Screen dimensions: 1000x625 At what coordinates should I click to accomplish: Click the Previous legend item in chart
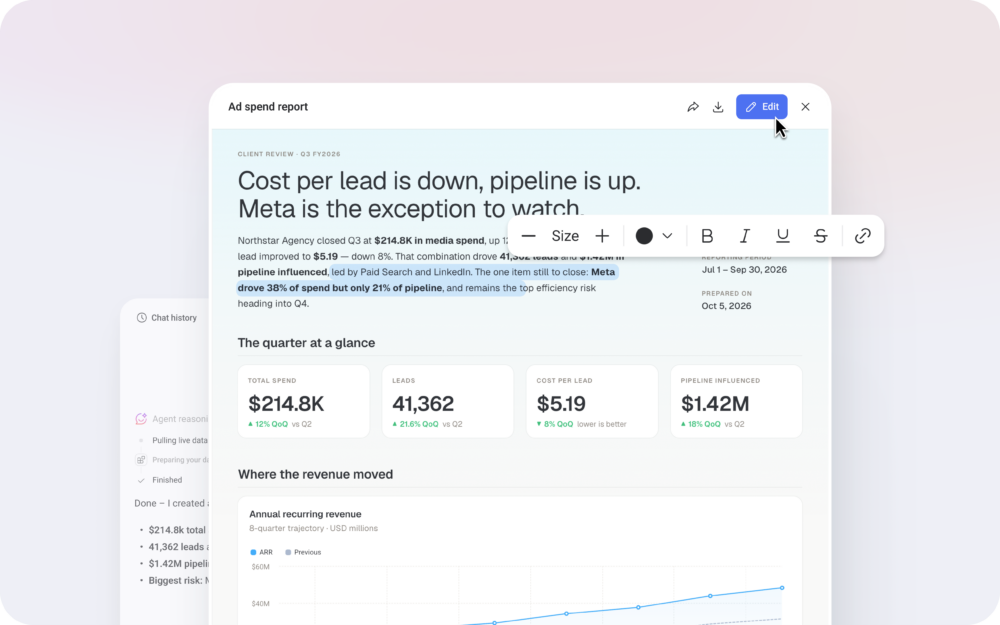click(x=303, y=552)
